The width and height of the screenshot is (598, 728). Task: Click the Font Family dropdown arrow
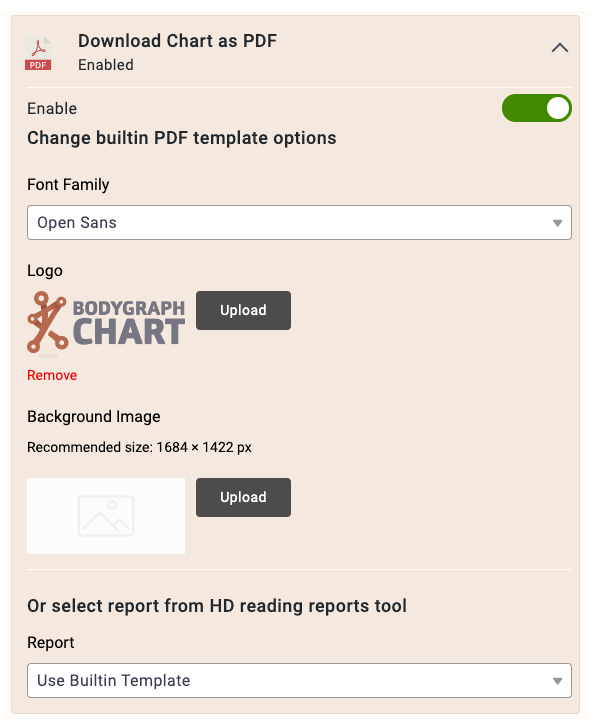point(558,223)
